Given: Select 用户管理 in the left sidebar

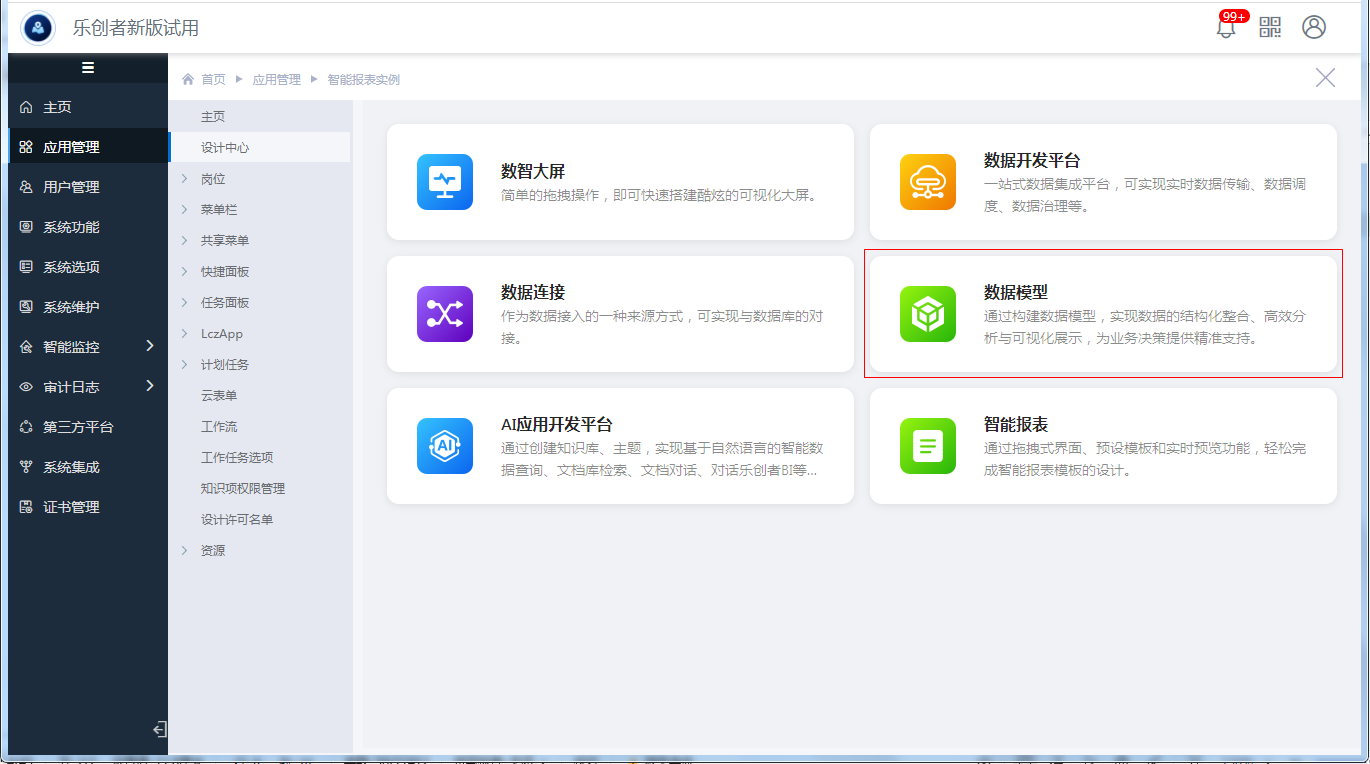Looking at the screenshot, I should tap(71, 187).
